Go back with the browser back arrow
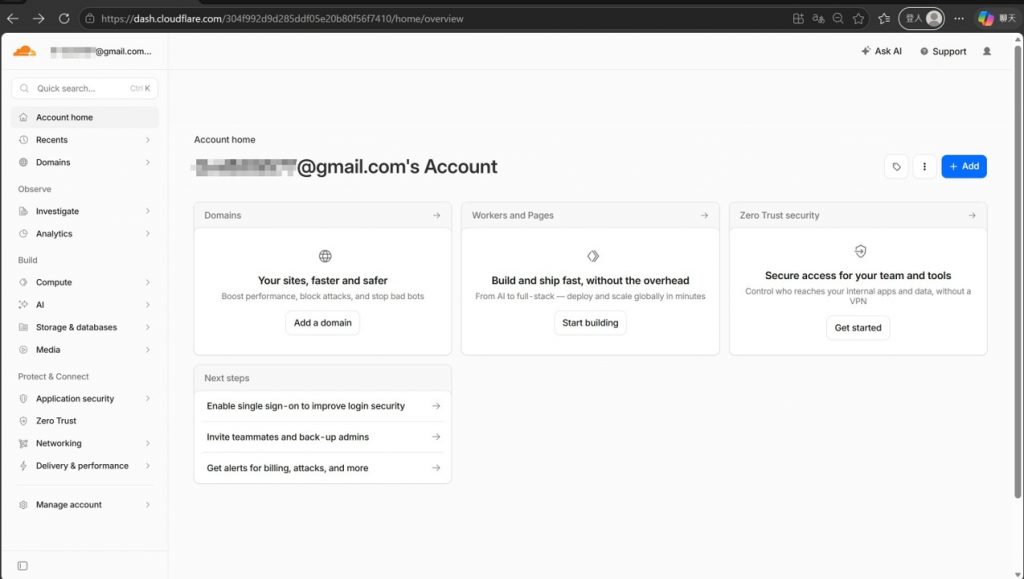Viewport: 1024px width, 579px height. pyautogui.click(x=12, y=18)
